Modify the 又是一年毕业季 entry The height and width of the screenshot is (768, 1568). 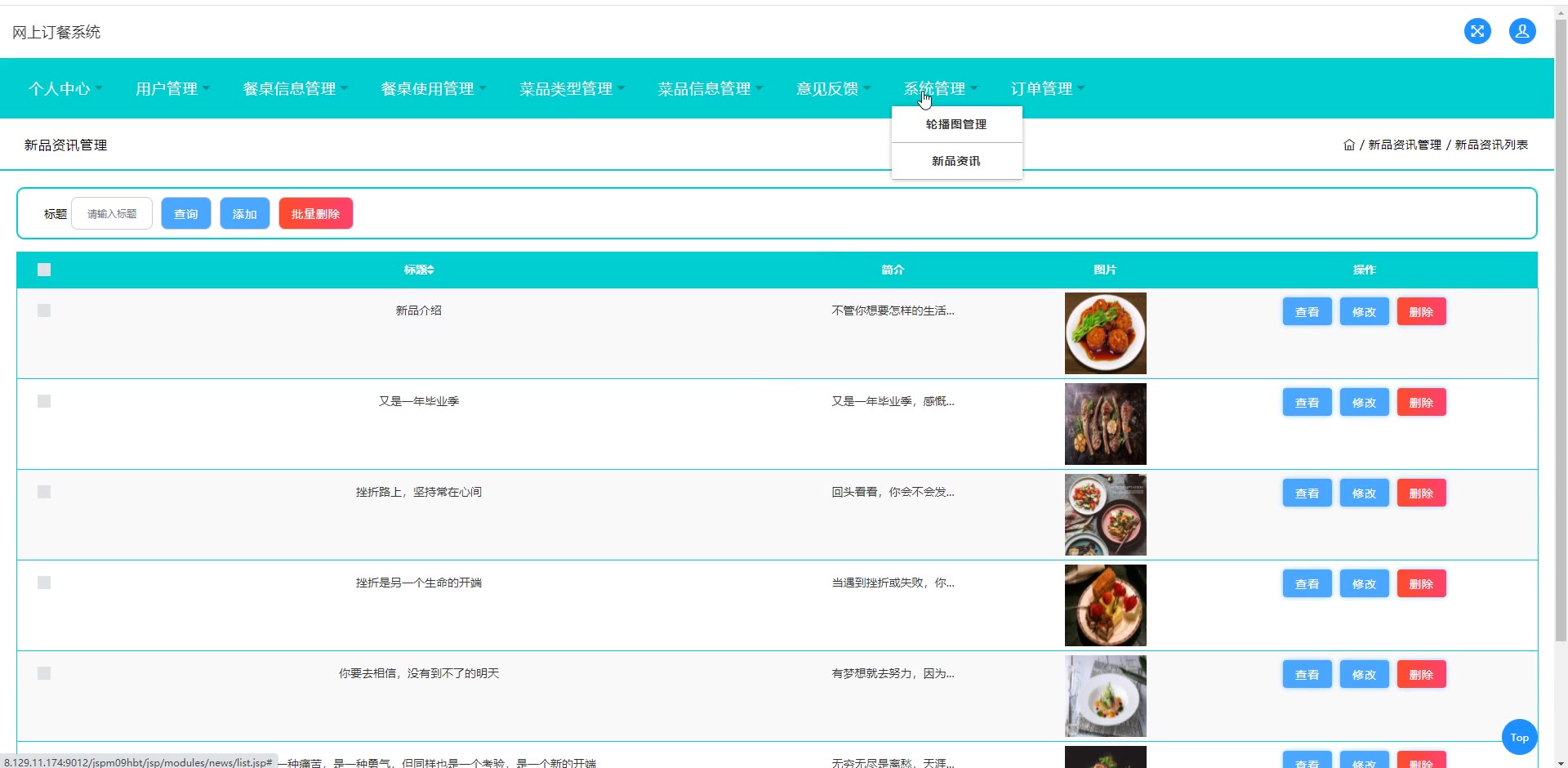1365,402
